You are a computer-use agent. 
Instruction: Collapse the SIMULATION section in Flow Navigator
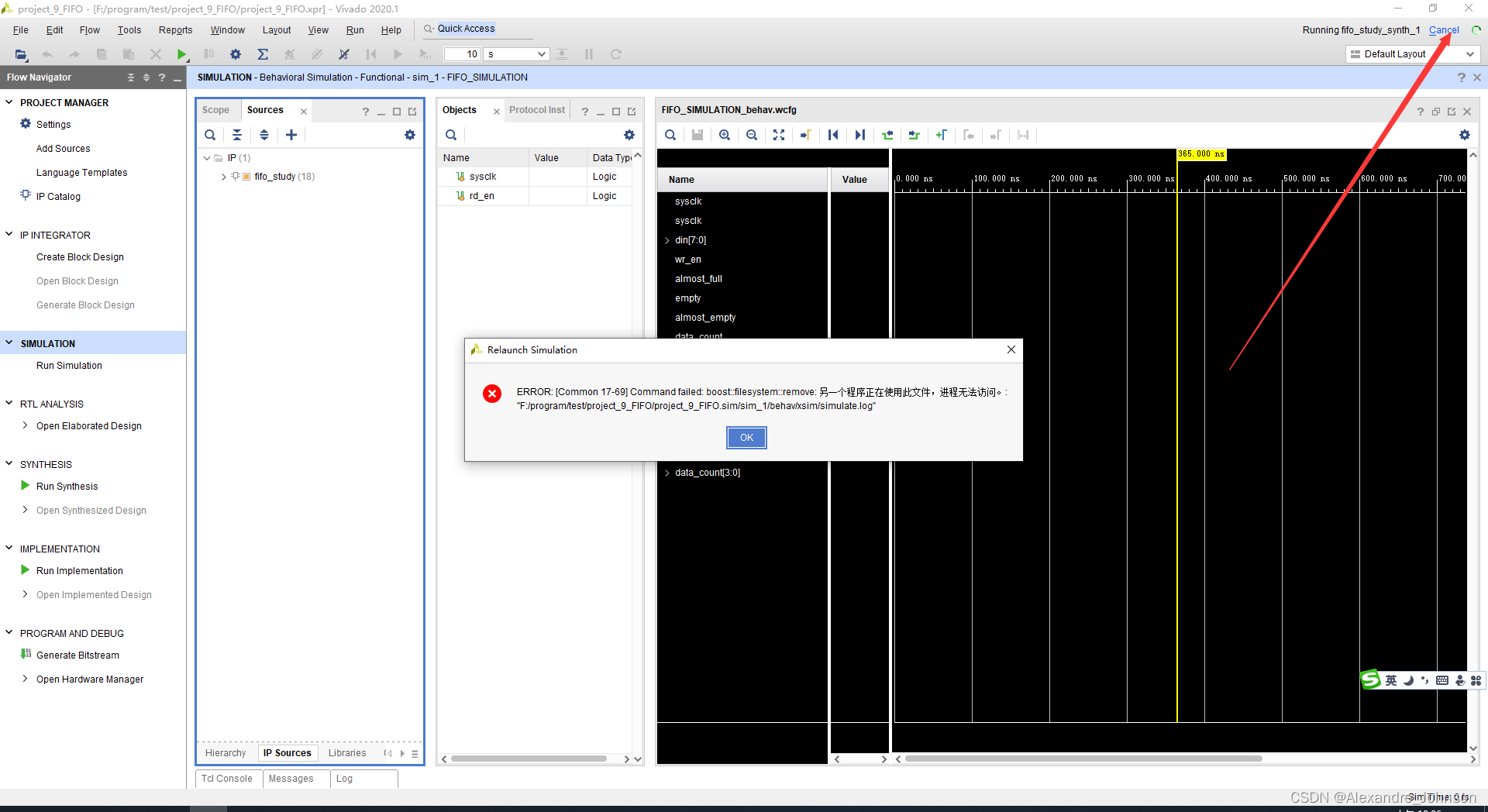click(8, 342)
